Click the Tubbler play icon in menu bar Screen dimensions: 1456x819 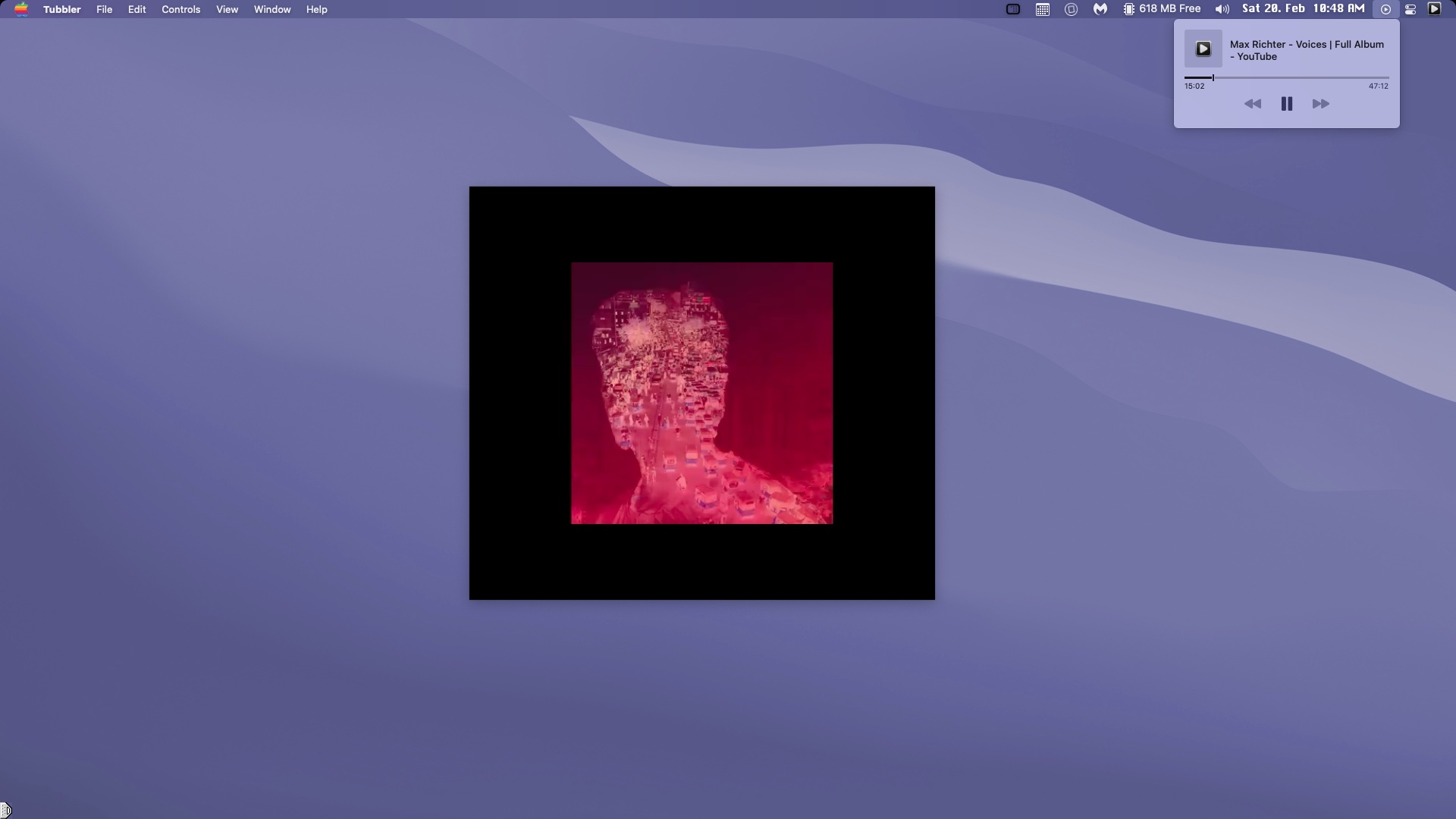1434,9
